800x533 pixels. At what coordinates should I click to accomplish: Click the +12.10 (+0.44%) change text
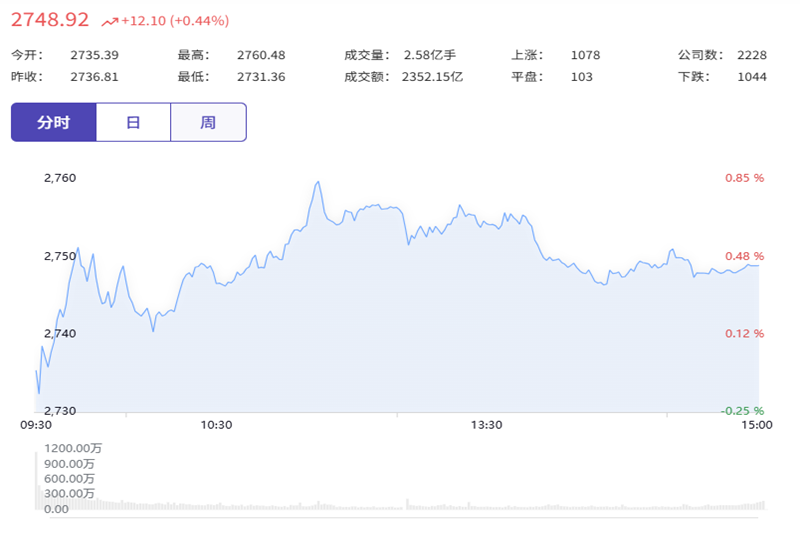(x=175, y=21)
